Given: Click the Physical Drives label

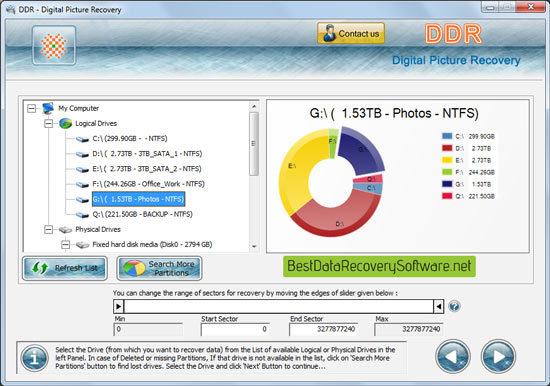Looking at the screenshot, I should click(98, 229).
